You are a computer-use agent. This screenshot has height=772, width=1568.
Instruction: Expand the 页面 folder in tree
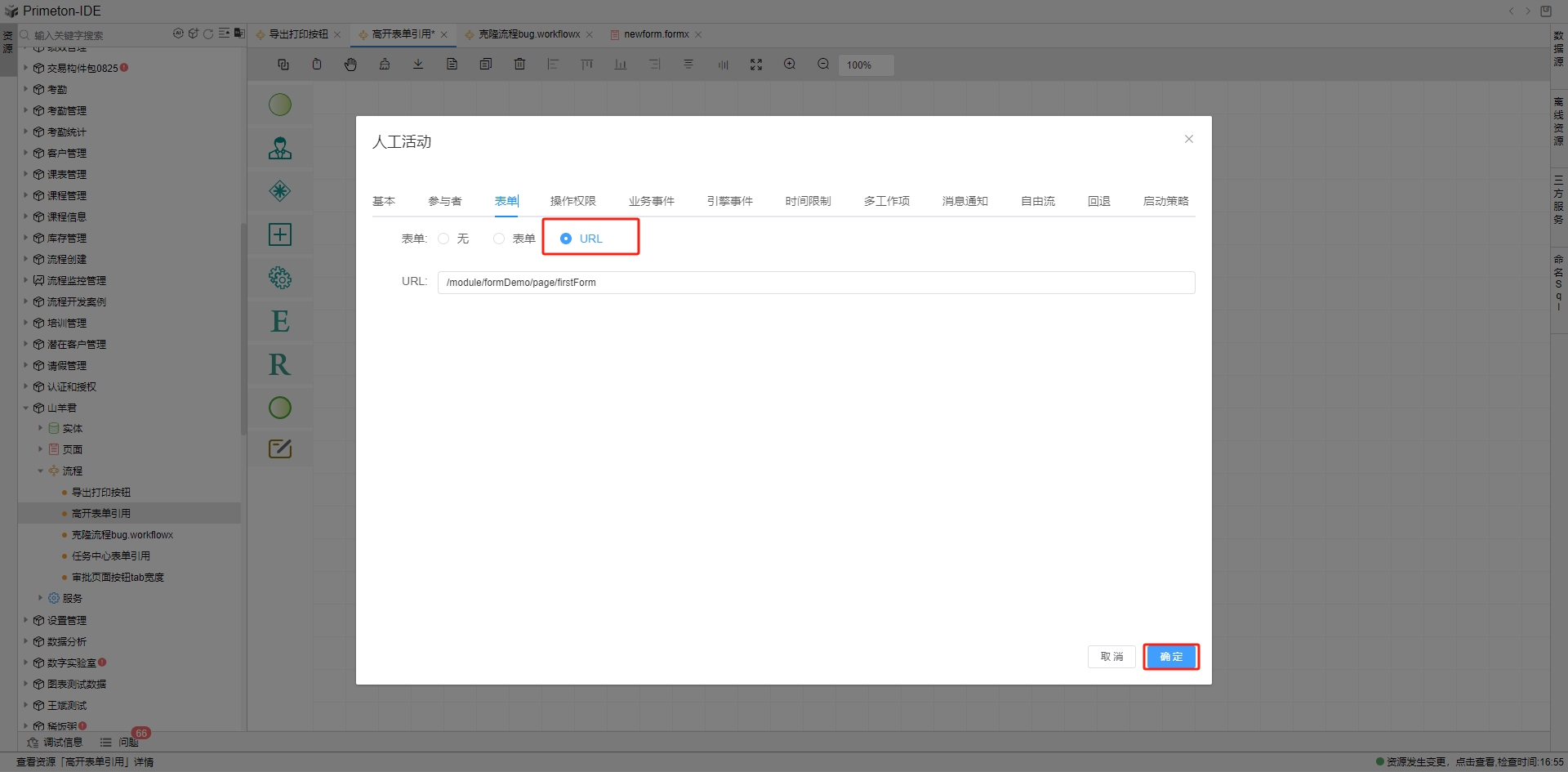tap(40, 449)
